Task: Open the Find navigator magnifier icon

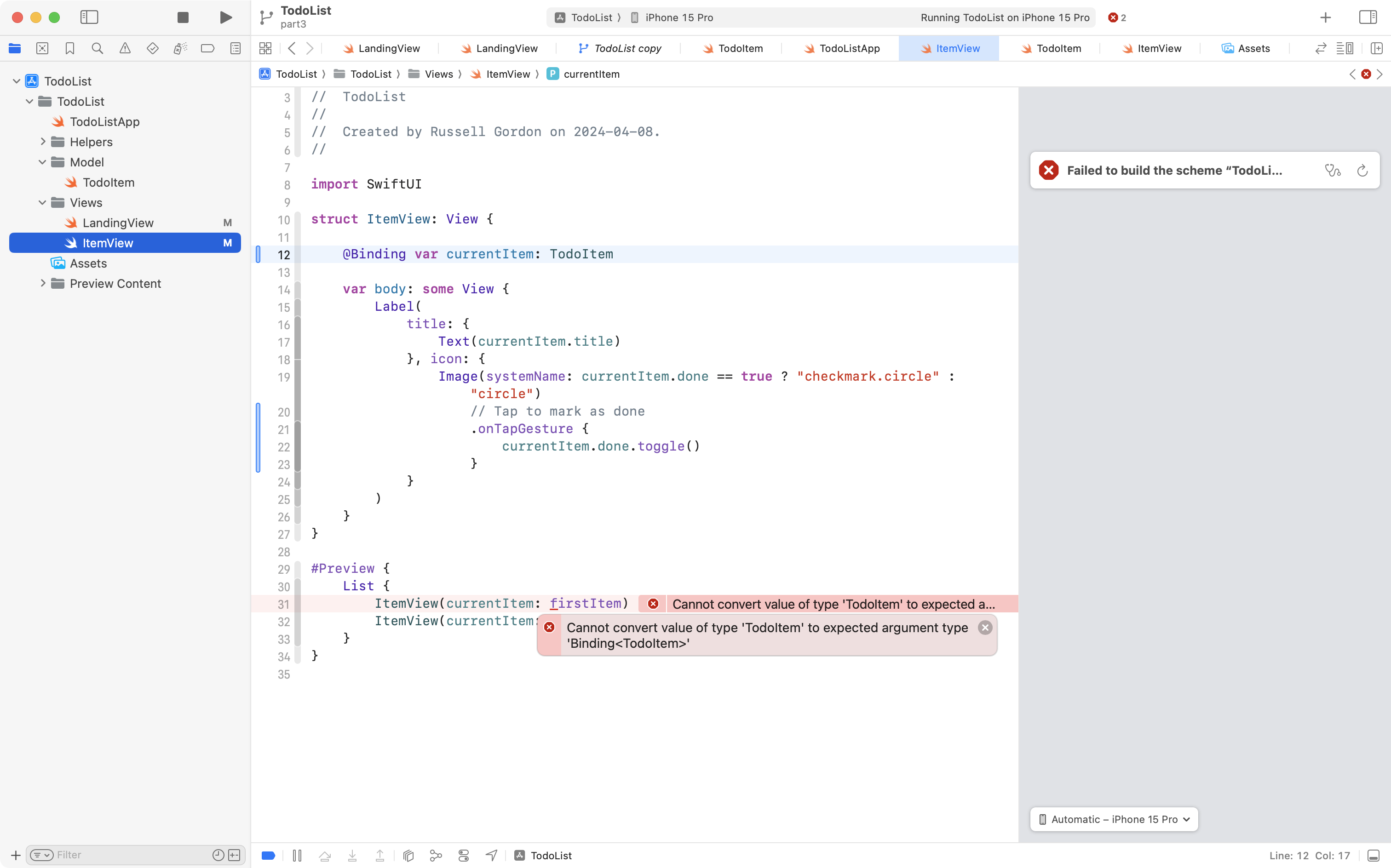Action: 97,48
